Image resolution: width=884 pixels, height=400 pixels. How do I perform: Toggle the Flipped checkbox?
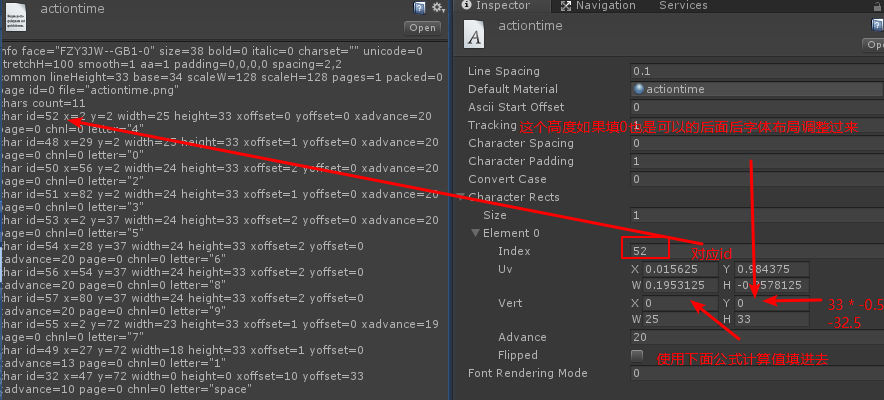[x=637, y=355]
